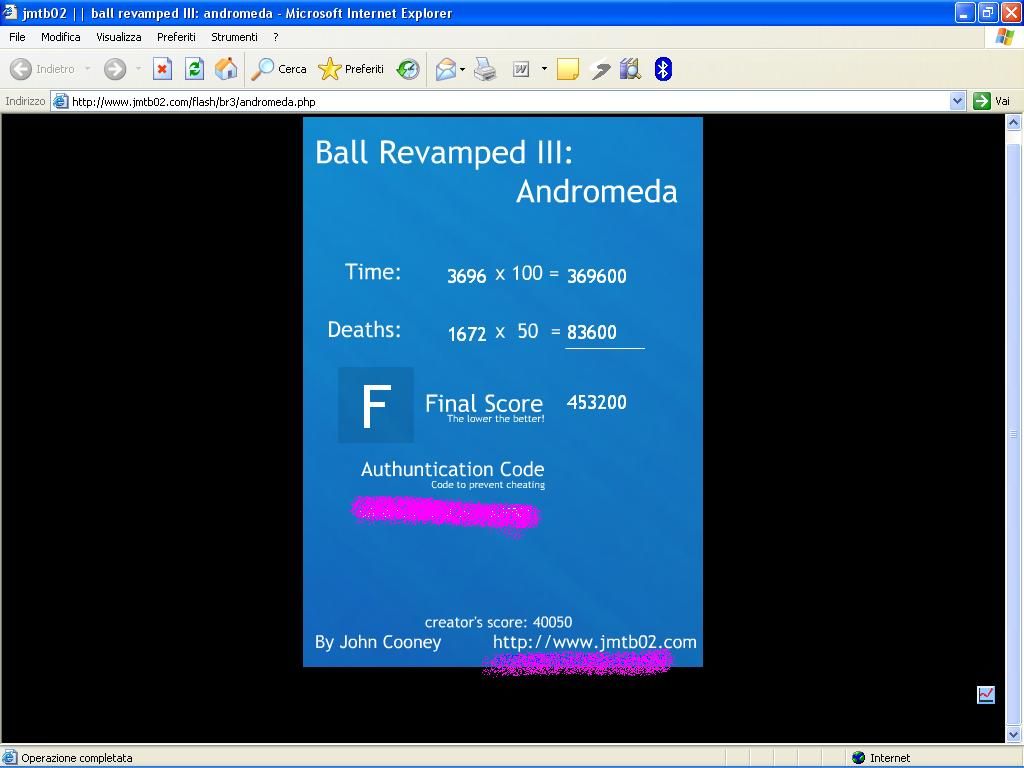Go to the home page icon
Image resolution: width=1024 pixels, height=768 pixels.
click(x=226, y=69)
